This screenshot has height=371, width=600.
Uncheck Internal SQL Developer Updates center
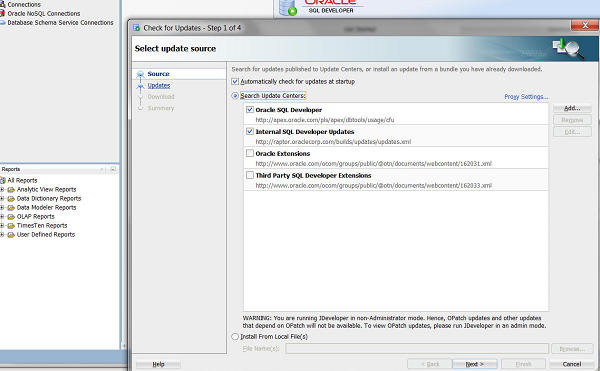[x=250, y=132]
